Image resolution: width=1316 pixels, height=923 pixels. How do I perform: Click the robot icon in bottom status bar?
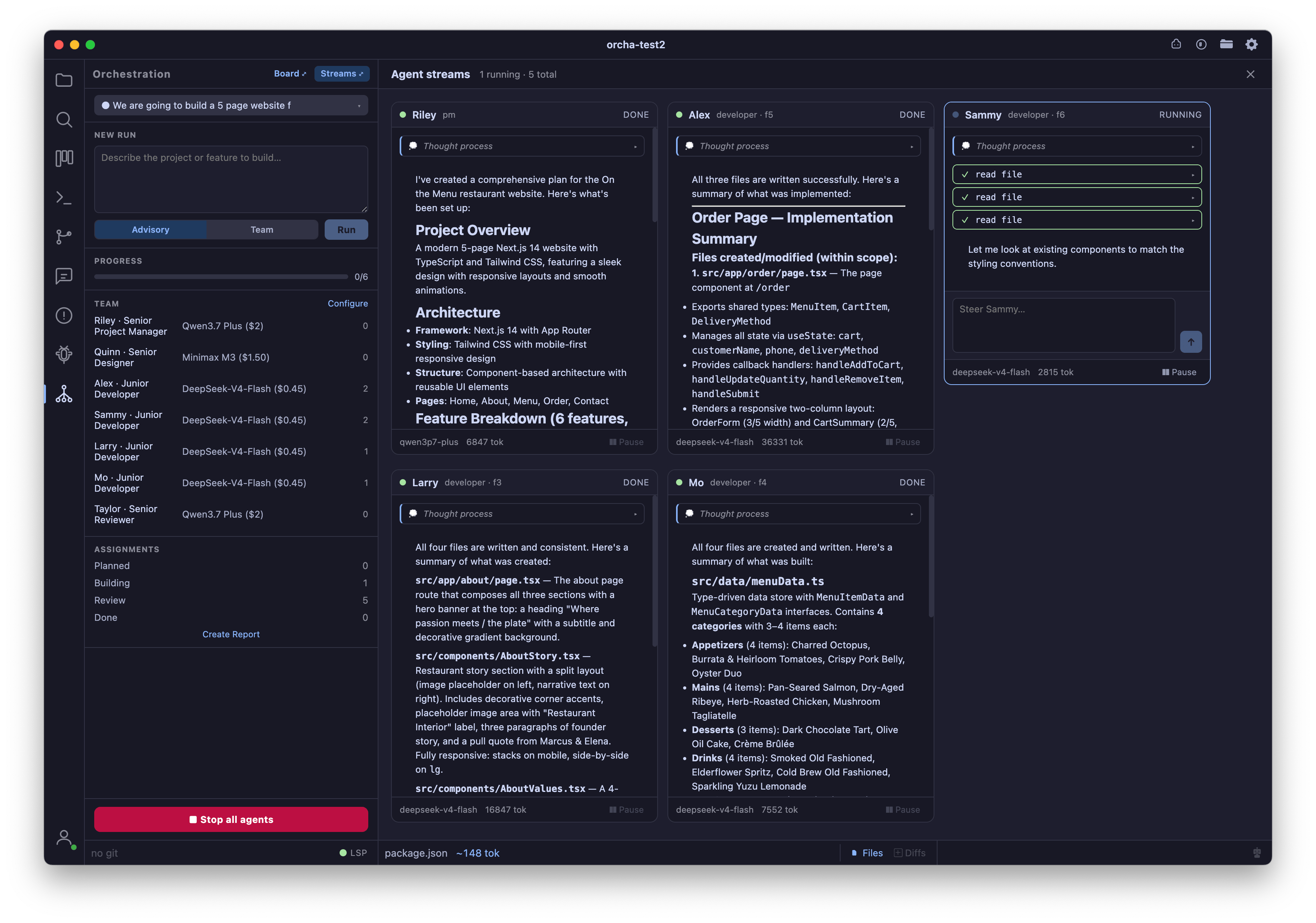pos(1256,852)
